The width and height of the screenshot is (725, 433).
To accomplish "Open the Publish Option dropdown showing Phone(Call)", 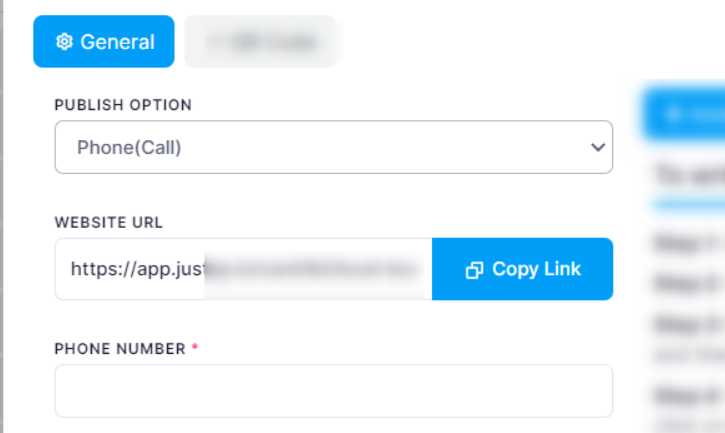I will tap(320, 147).
